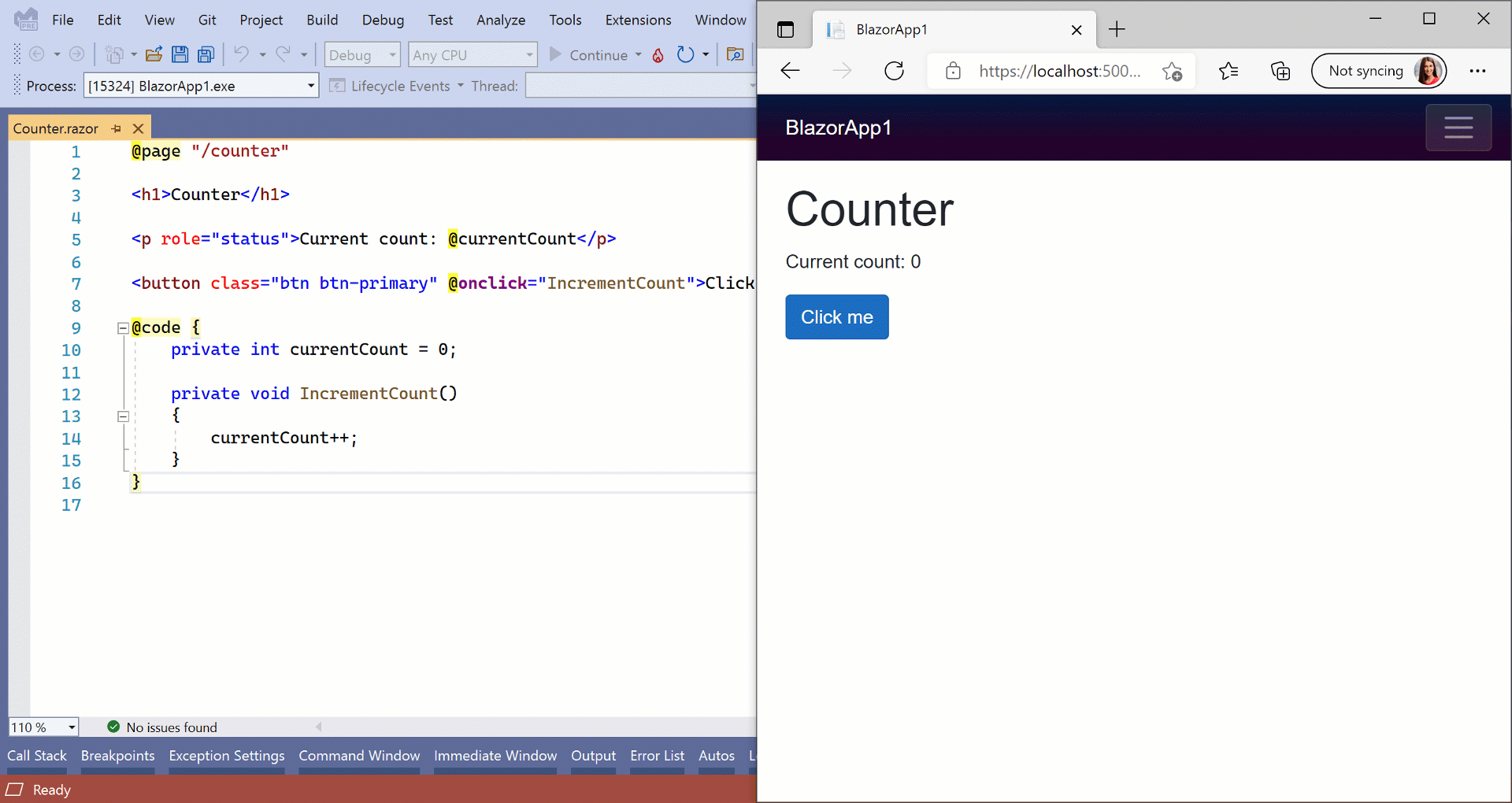The height and width of the screenshot is (803, 1512).
Task: Pin the Counter.razor tab
Action: 117,128
